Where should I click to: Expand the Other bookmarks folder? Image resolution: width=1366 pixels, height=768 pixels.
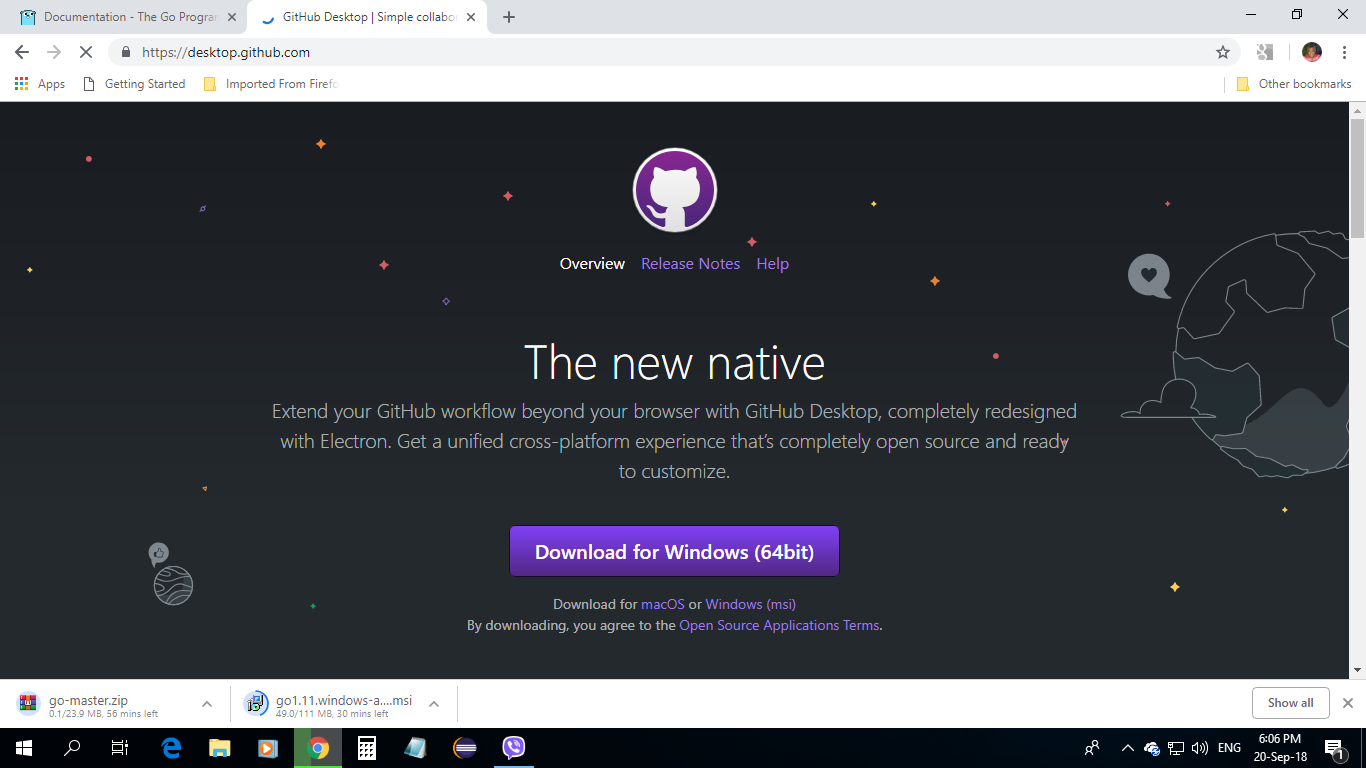click(1294, 84)
